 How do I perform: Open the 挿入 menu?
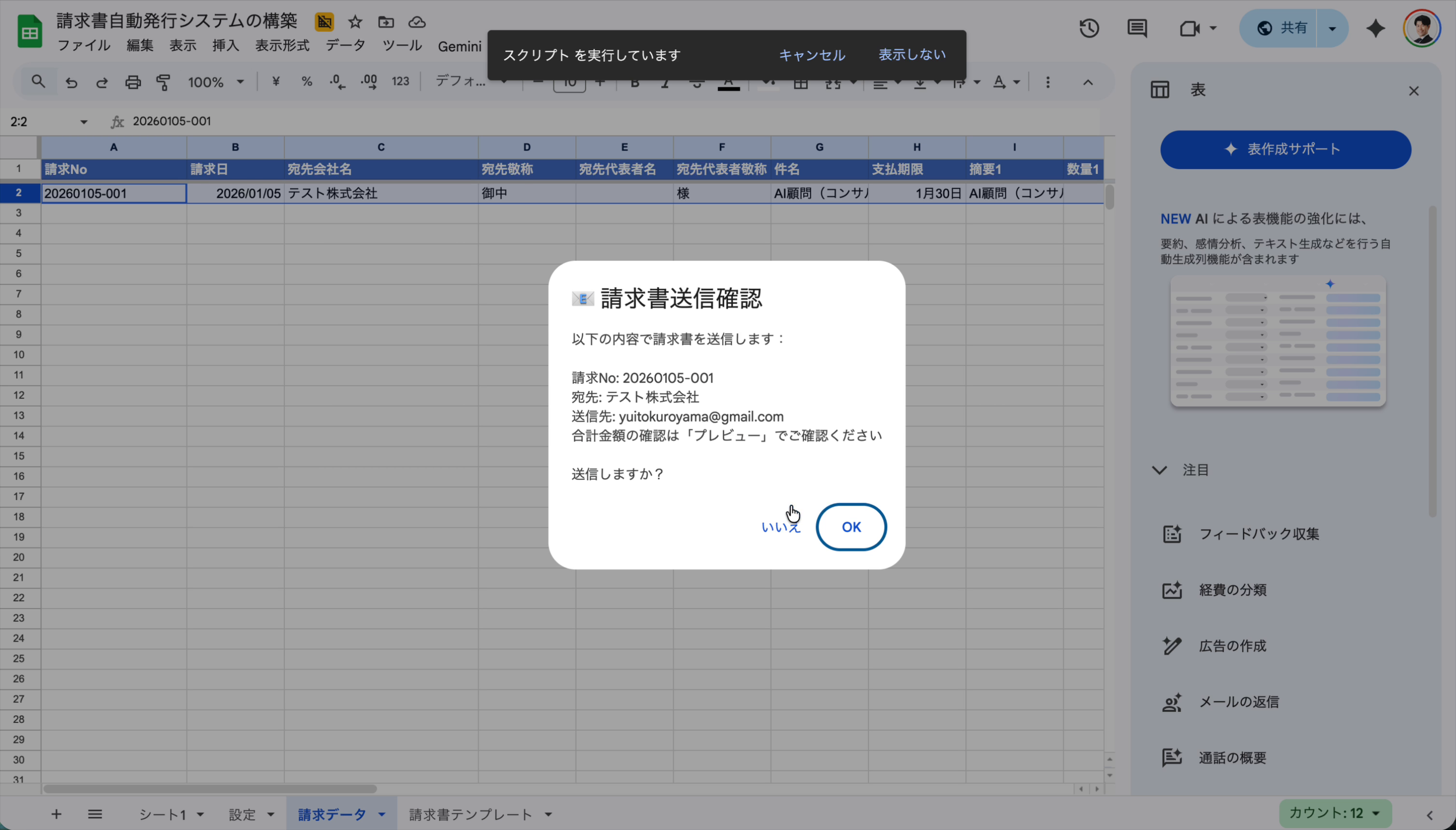(224, 46)
